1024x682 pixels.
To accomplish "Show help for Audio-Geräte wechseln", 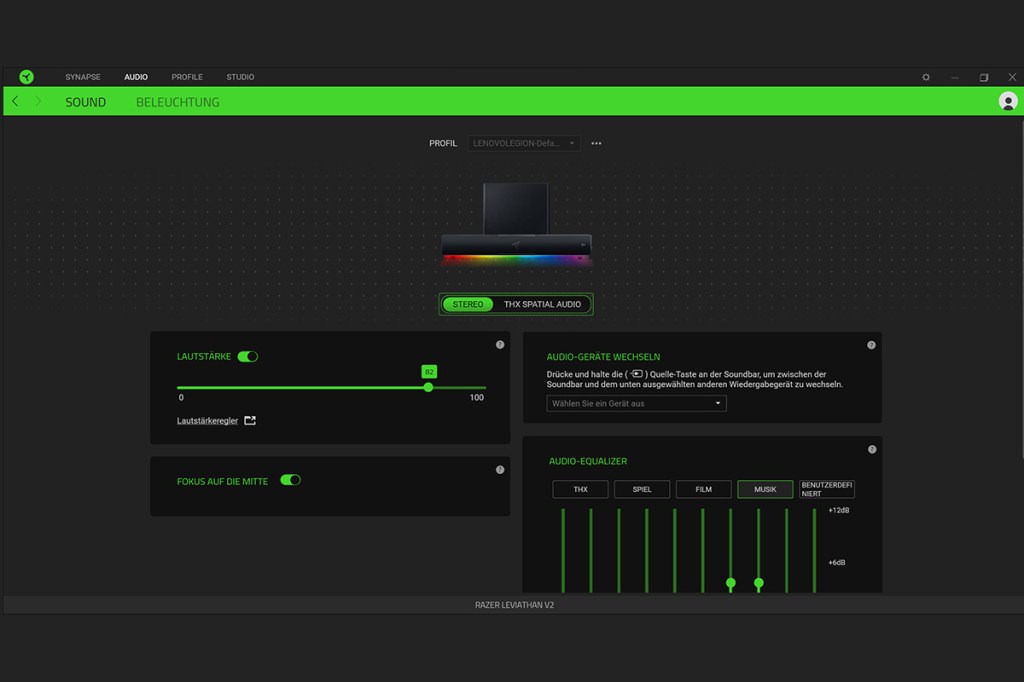I will (871, 345).
